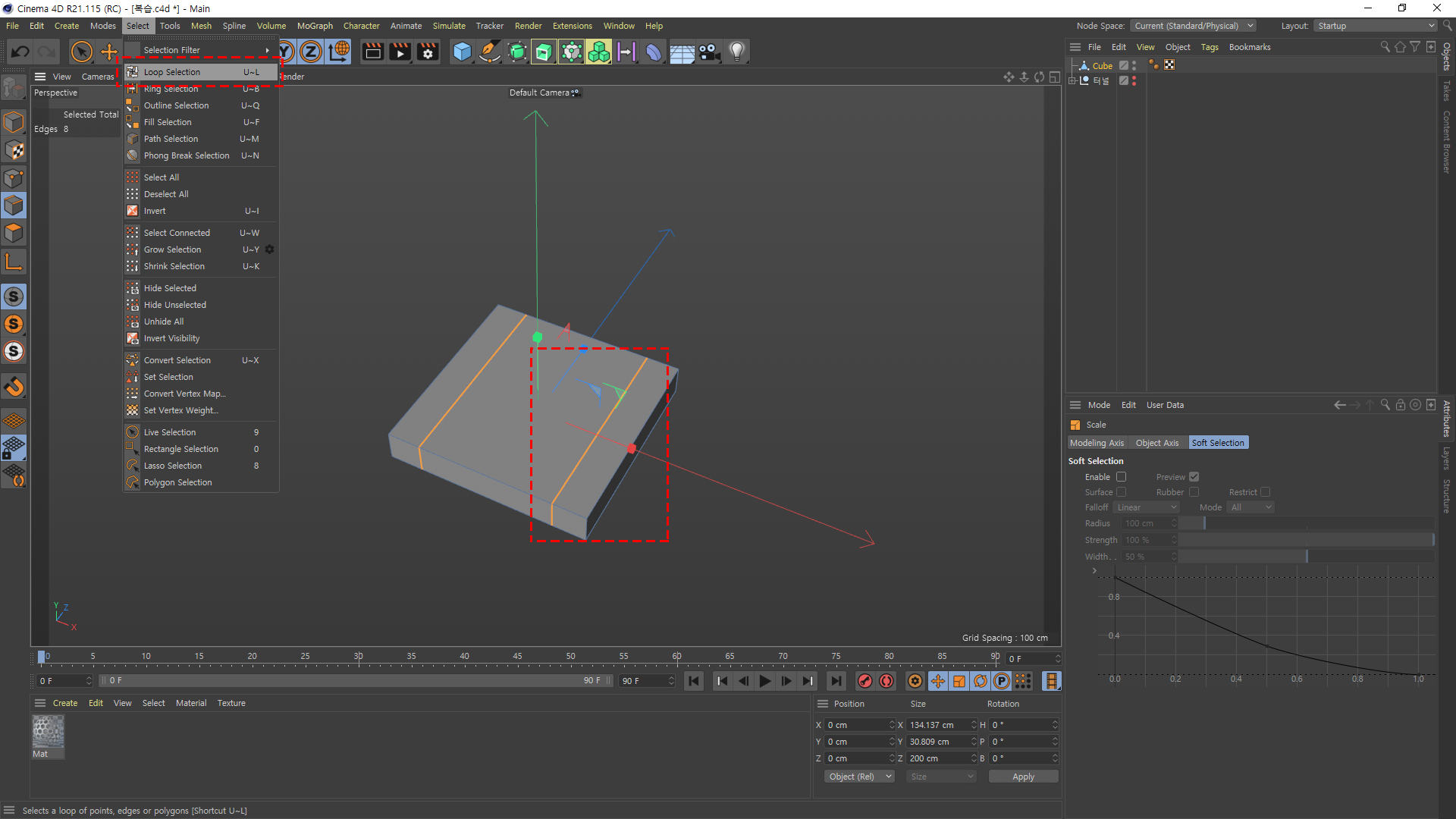
Task: Add a Cube primitive object
Action: pos(462,52)
